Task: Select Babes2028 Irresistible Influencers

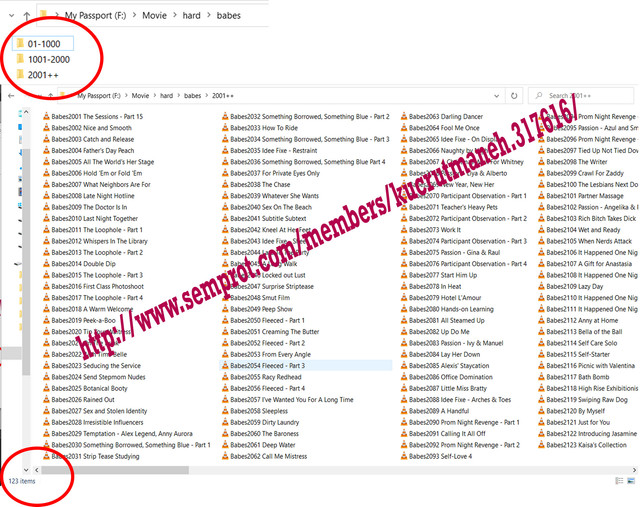Action: (93, 422)
